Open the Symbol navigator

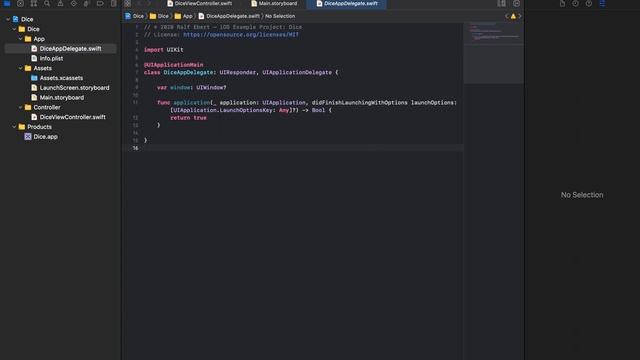tap(33, 4)
